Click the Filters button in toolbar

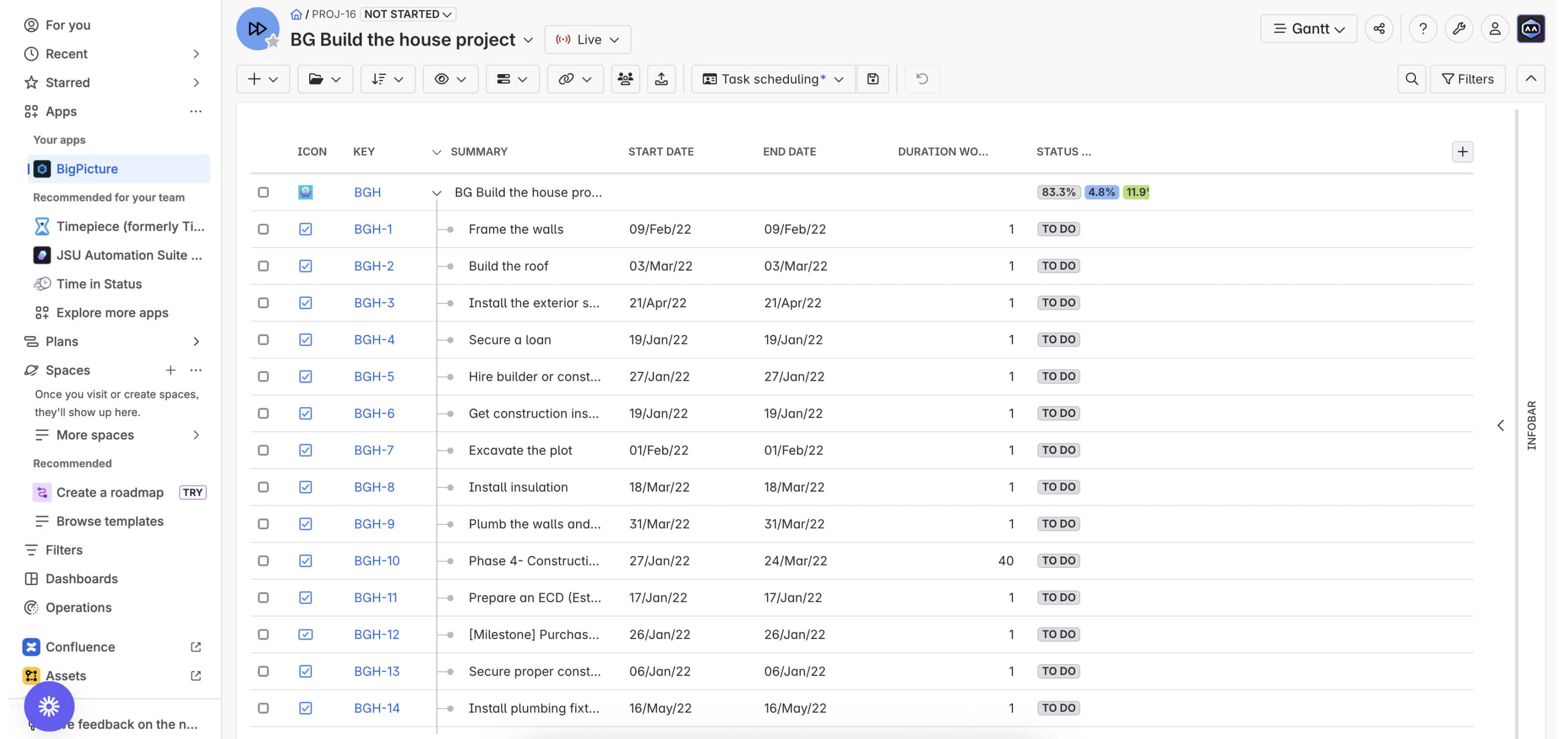pos(1468,79)
